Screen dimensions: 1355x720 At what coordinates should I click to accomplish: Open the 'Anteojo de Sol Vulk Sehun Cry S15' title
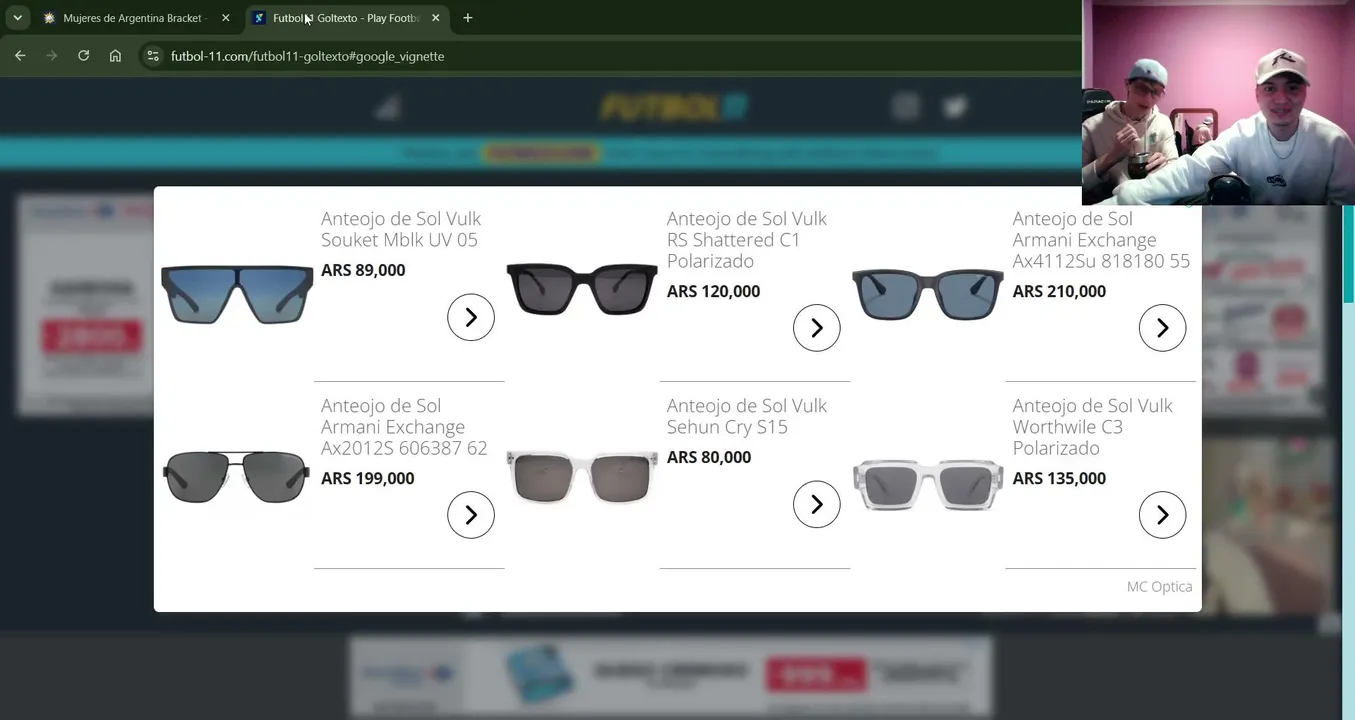(747, 416)
